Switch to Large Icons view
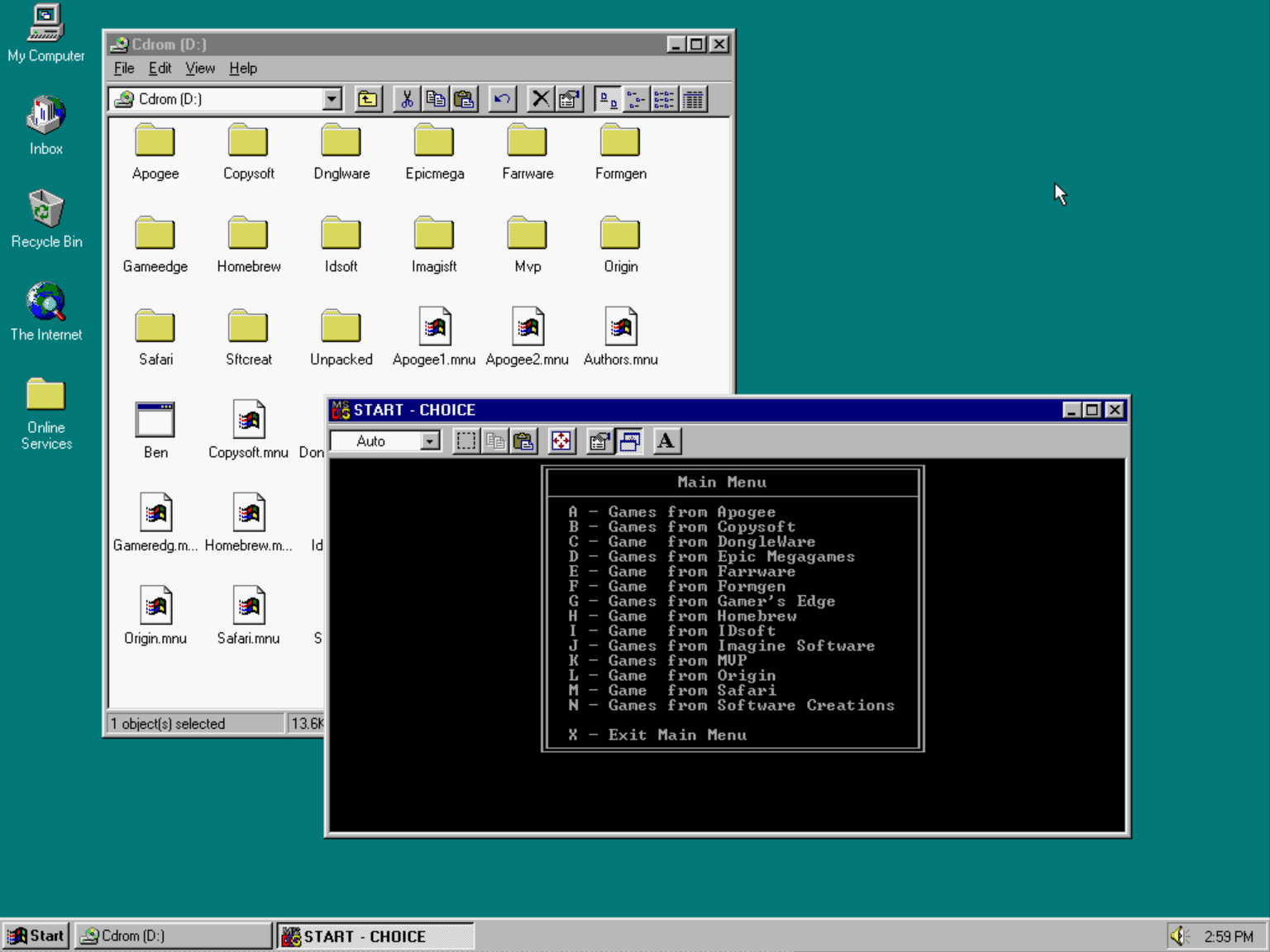Image resolution: width=1270 pixels, height=952 pixels. pyautogui.click(x=608, y=99)
